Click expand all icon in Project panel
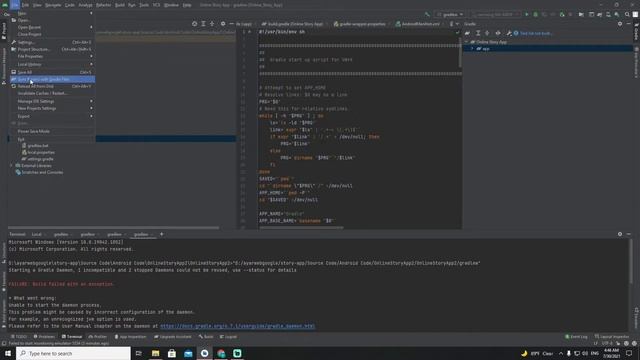This screenshot has height=360, width=640. tap(203, 24)
